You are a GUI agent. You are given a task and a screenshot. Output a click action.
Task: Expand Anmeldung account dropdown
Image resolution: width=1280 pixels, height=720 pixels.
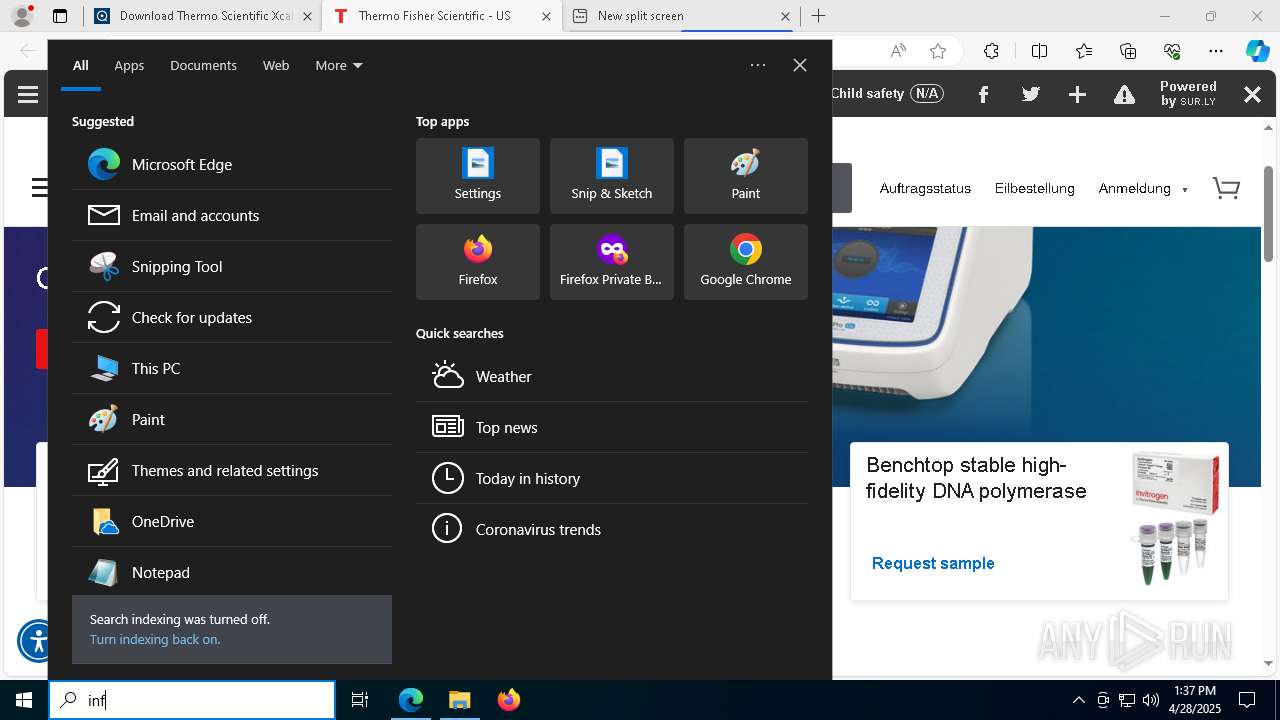pyautogui.click(x=1143, y=188)
